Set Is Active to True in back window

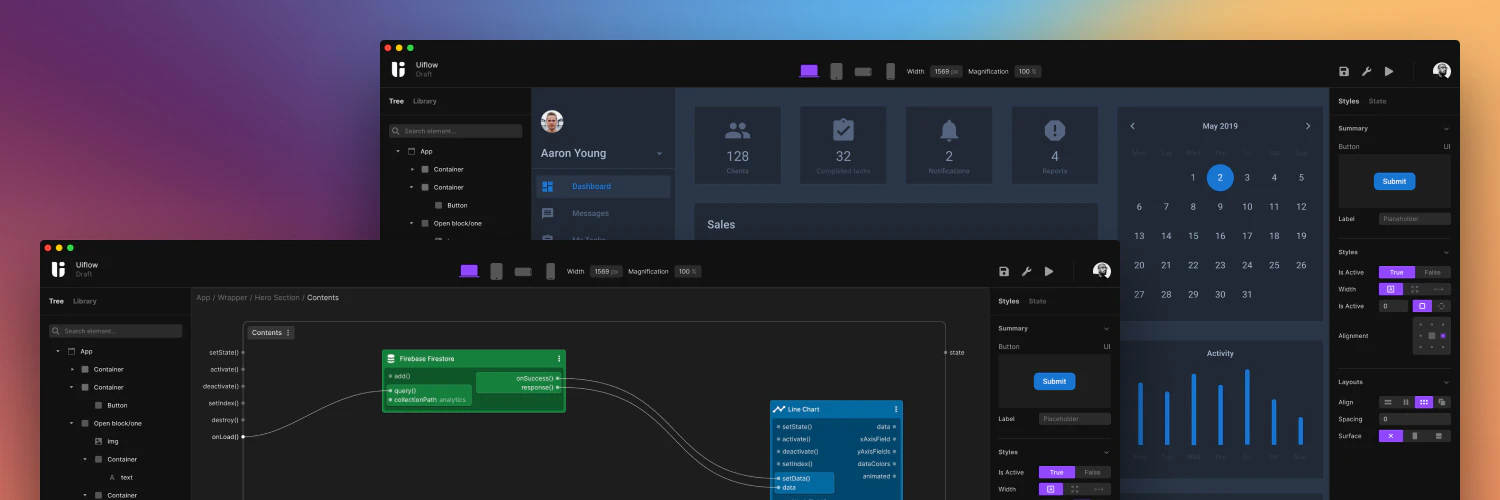click(1397, 272)
